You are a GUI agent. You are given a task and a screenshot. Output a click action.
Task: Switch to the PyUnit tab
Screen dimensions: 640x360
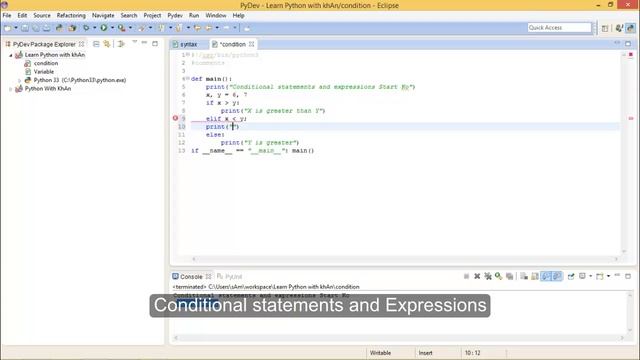pyautogui.click(x=229, y=277)
